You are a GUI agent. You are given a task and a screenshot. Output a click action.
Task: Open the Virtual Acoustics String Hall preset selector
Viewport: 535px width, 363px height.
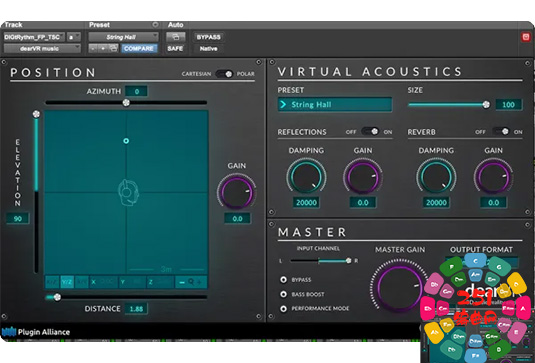[x=335, y=104]
